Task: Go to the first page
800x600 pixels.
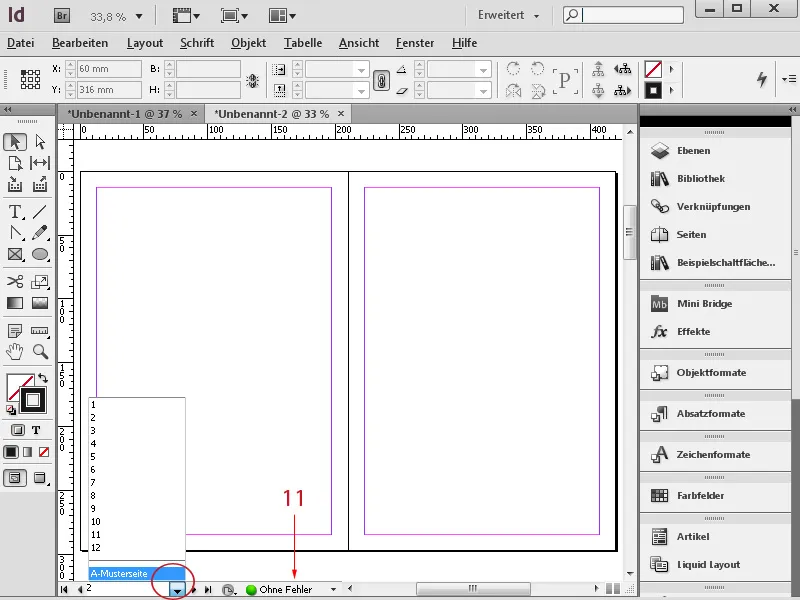Action: 64,590
